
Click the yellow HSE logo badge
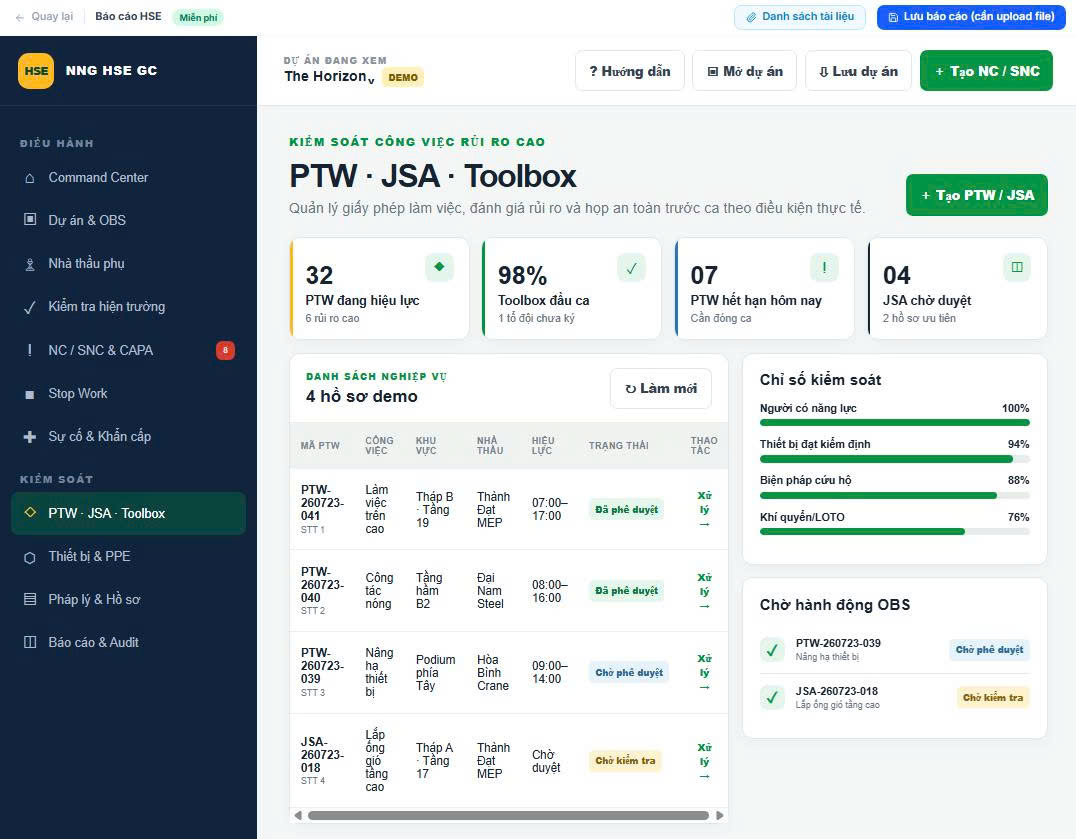click(x=36, y=71)
